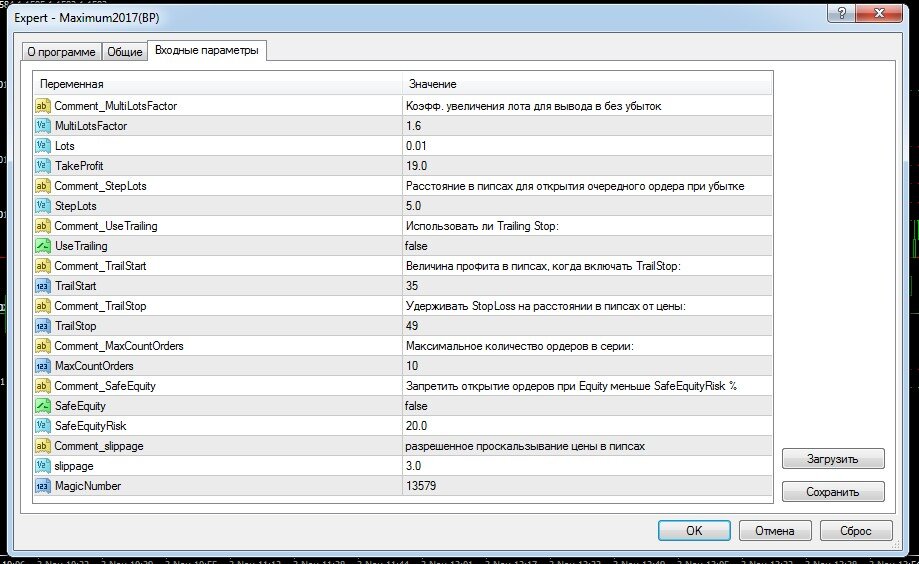Click the 'Величина профита в пипсах' value
The width and height of the screenshot is (919, 564).
543,266
